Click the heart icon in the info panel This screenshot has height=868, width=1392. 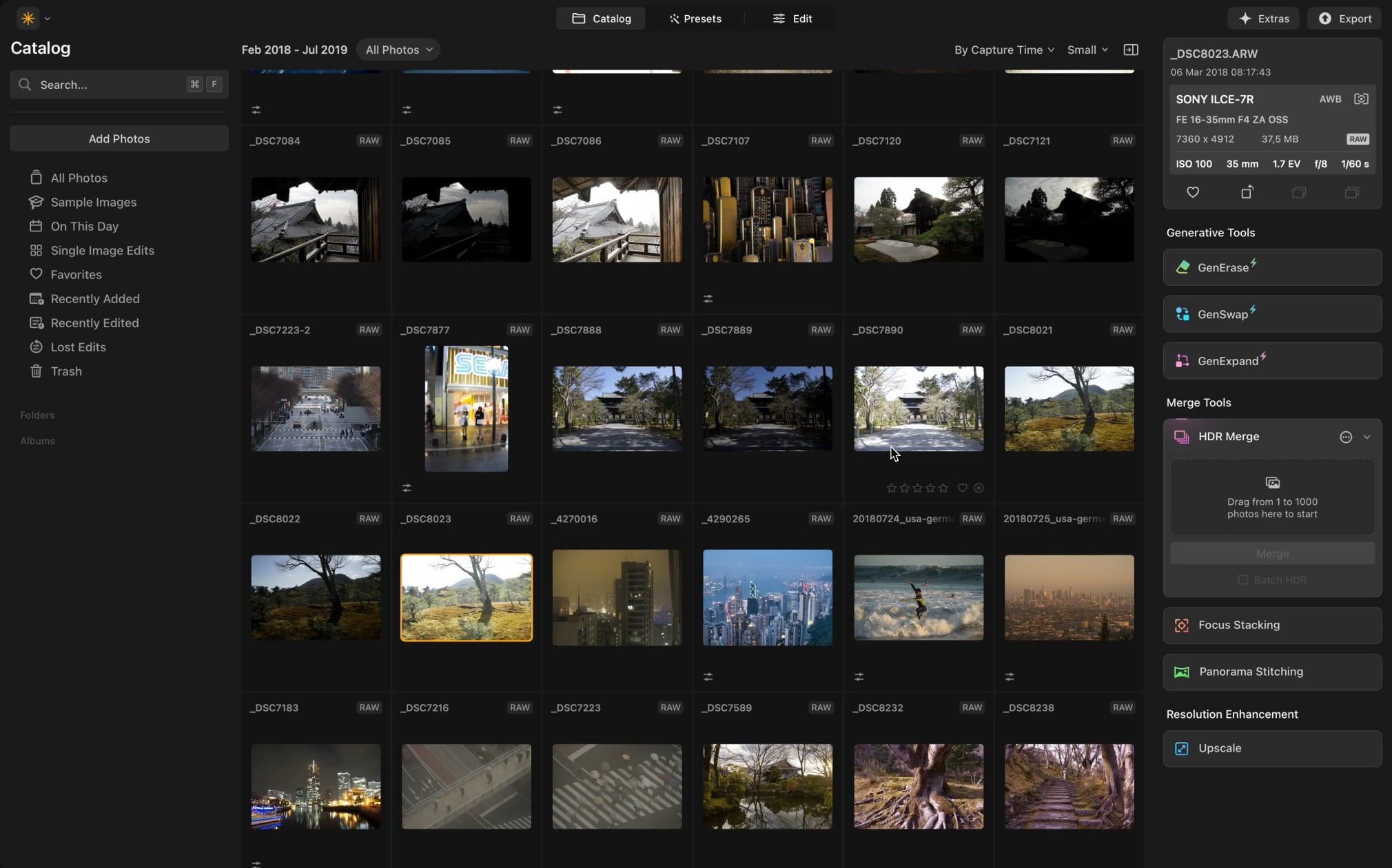click(1193, 193)
